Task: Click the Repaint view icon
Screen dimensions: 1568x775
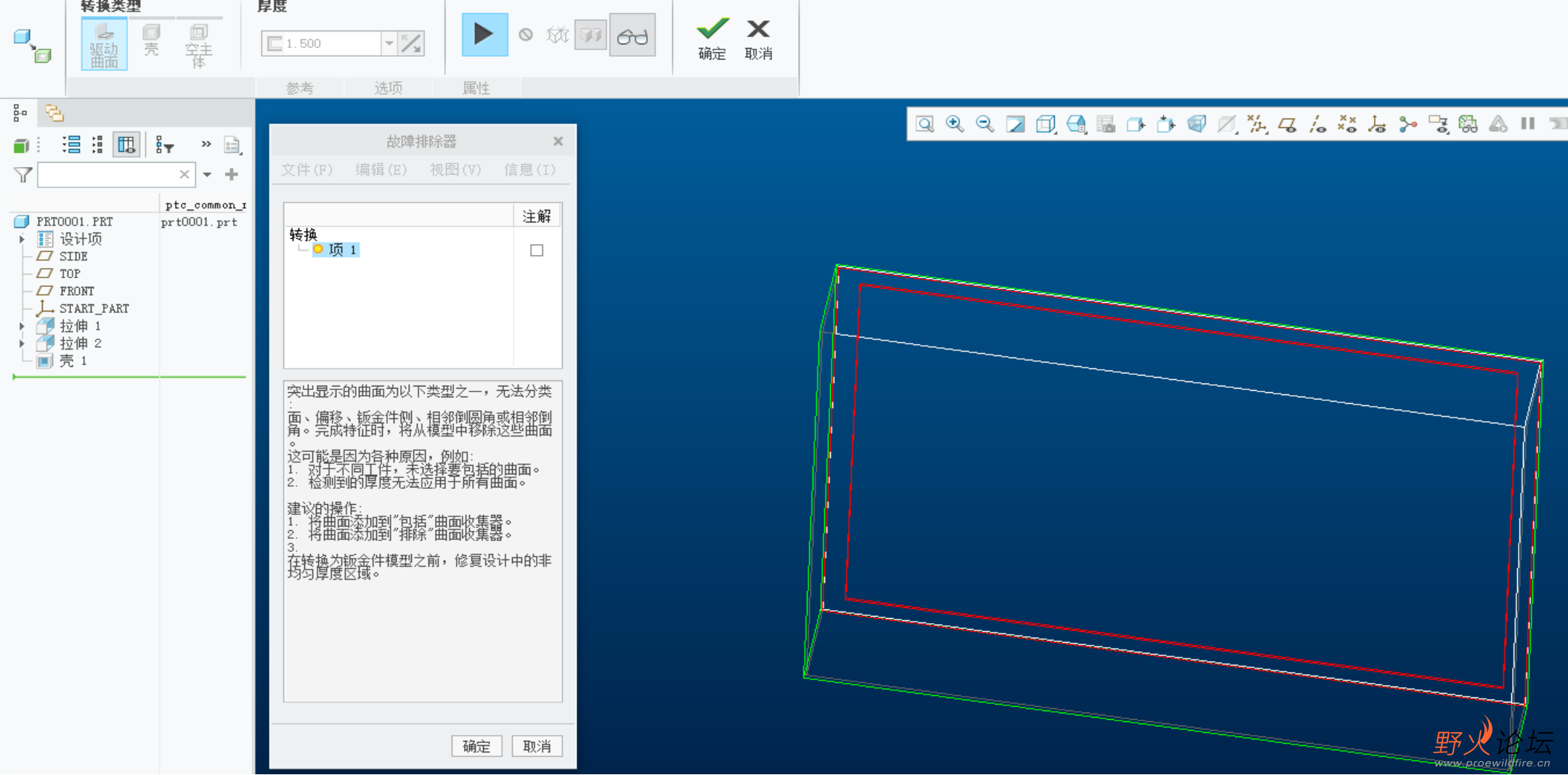Action: pos(1015,124)
